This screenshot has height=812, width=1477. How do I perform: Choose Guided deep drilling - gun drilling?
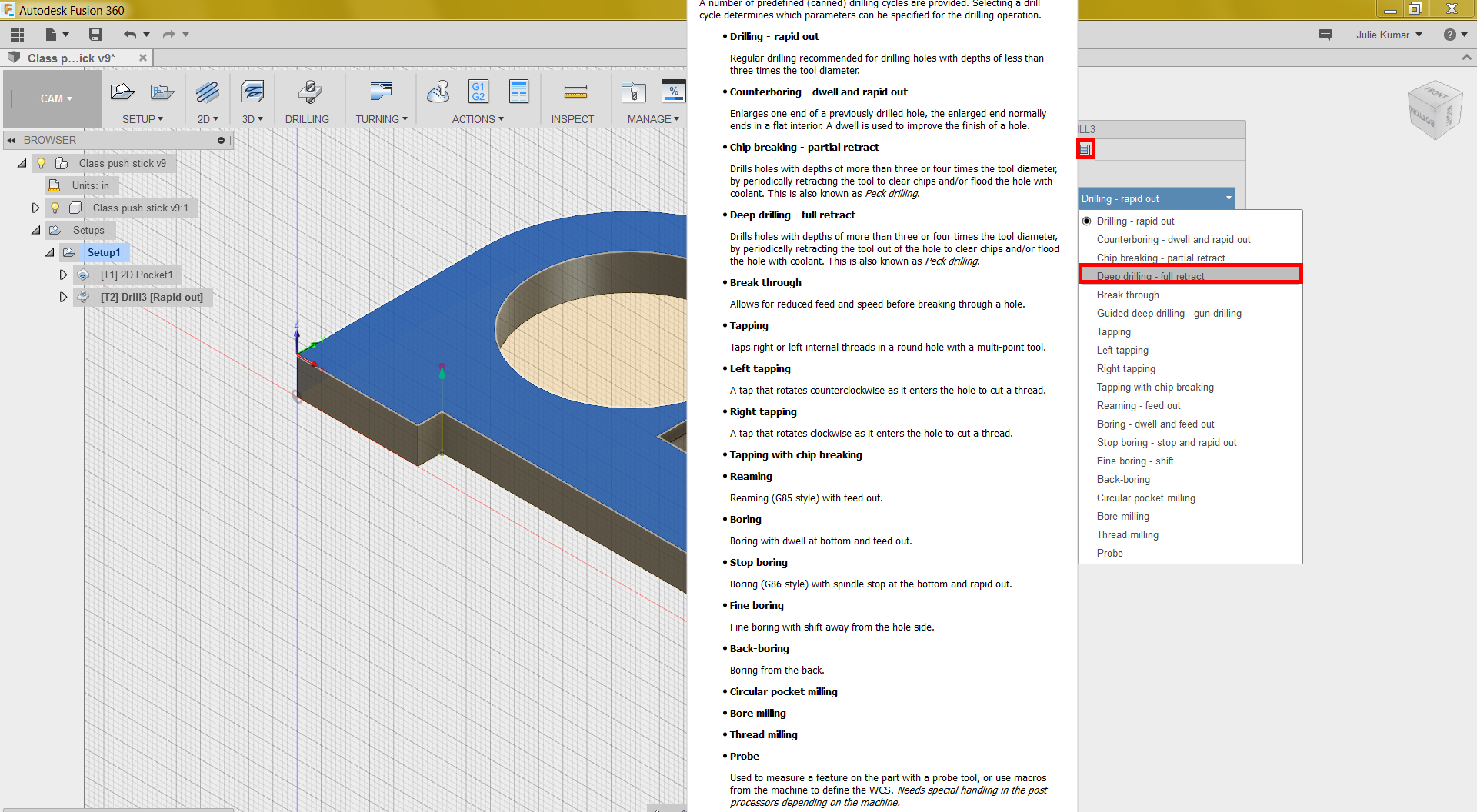click(1190, 313)
